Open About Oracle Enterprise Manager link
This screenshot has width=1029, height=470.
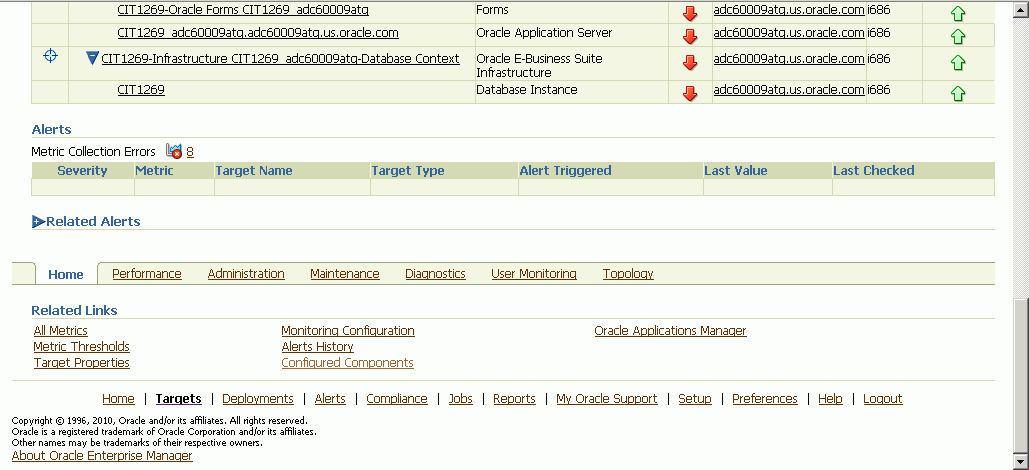(102, 456)
